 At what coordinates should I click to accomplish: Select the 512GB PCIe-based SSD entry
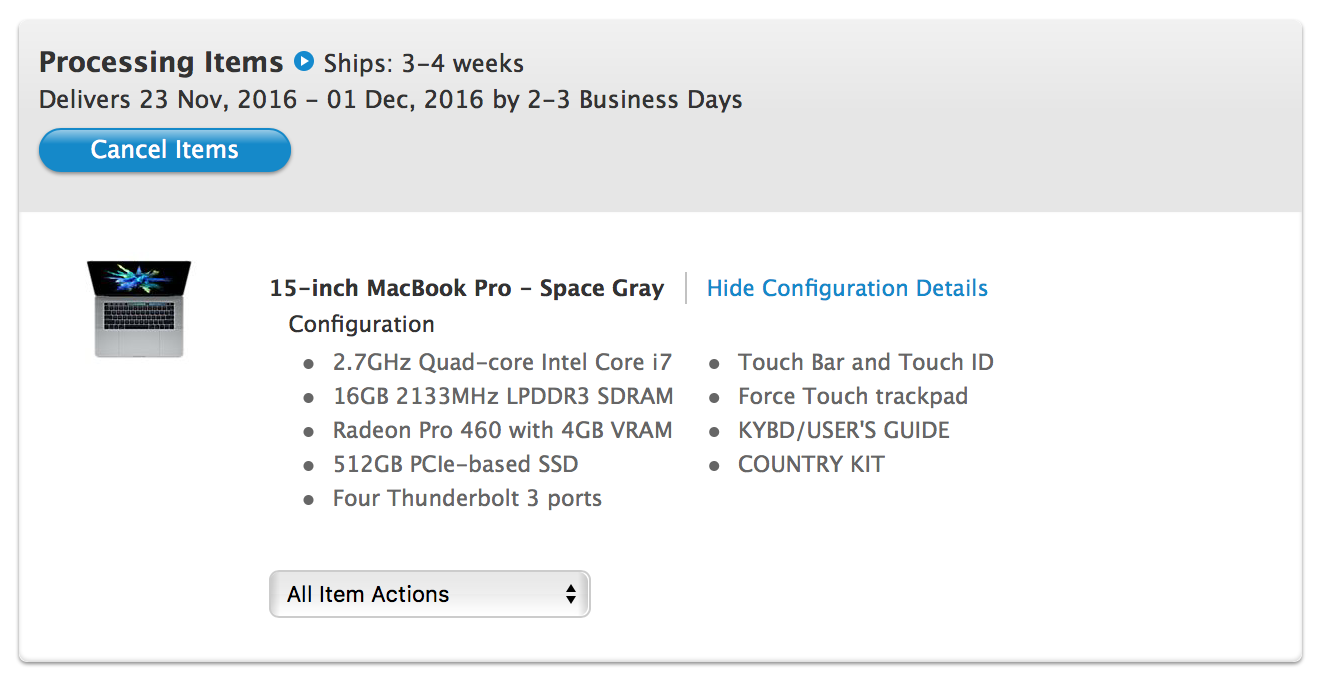[x=455, y=464]
